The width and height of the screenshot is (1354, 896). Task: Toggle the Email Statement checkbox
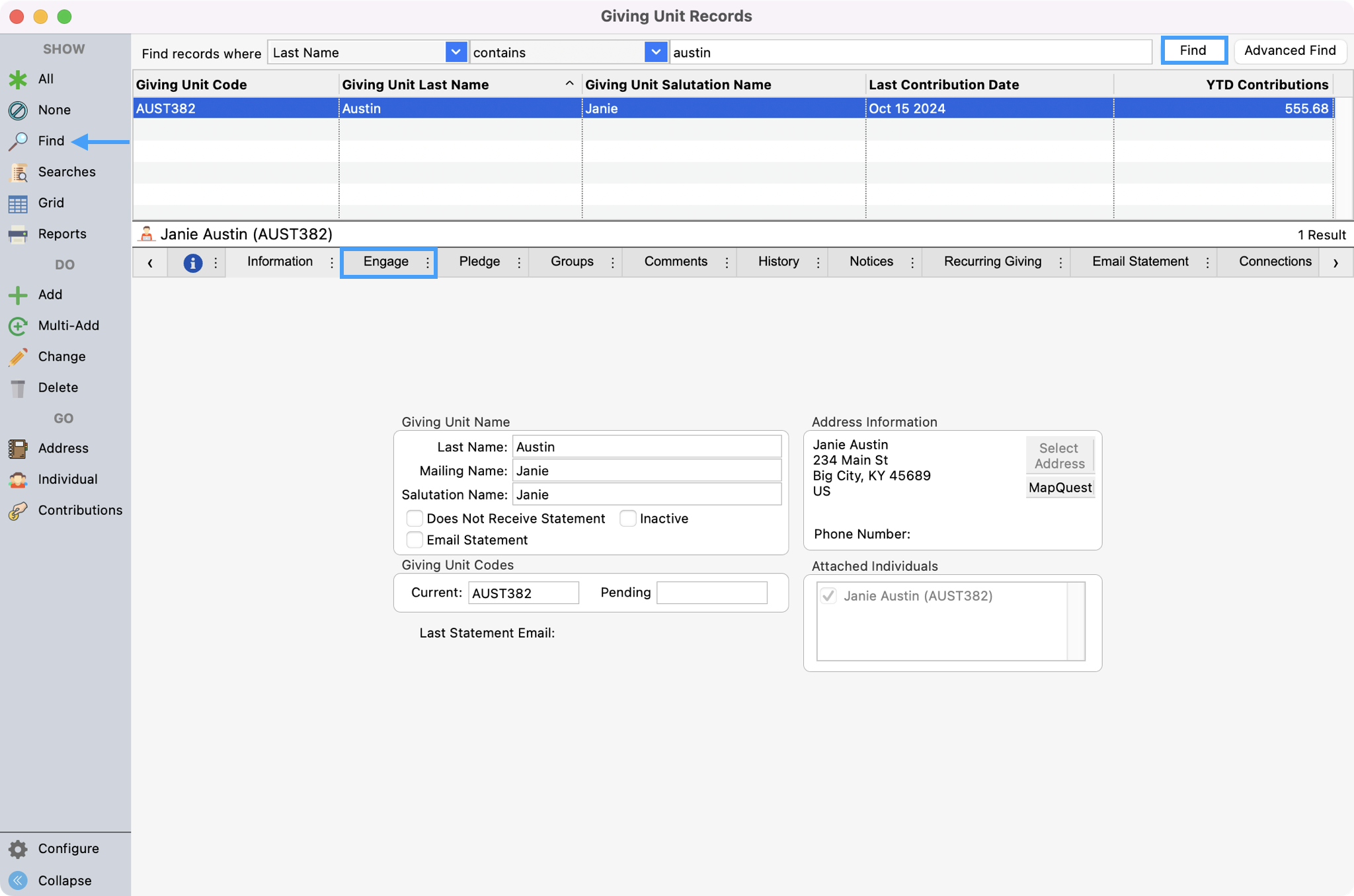click(x=415, y=540)
